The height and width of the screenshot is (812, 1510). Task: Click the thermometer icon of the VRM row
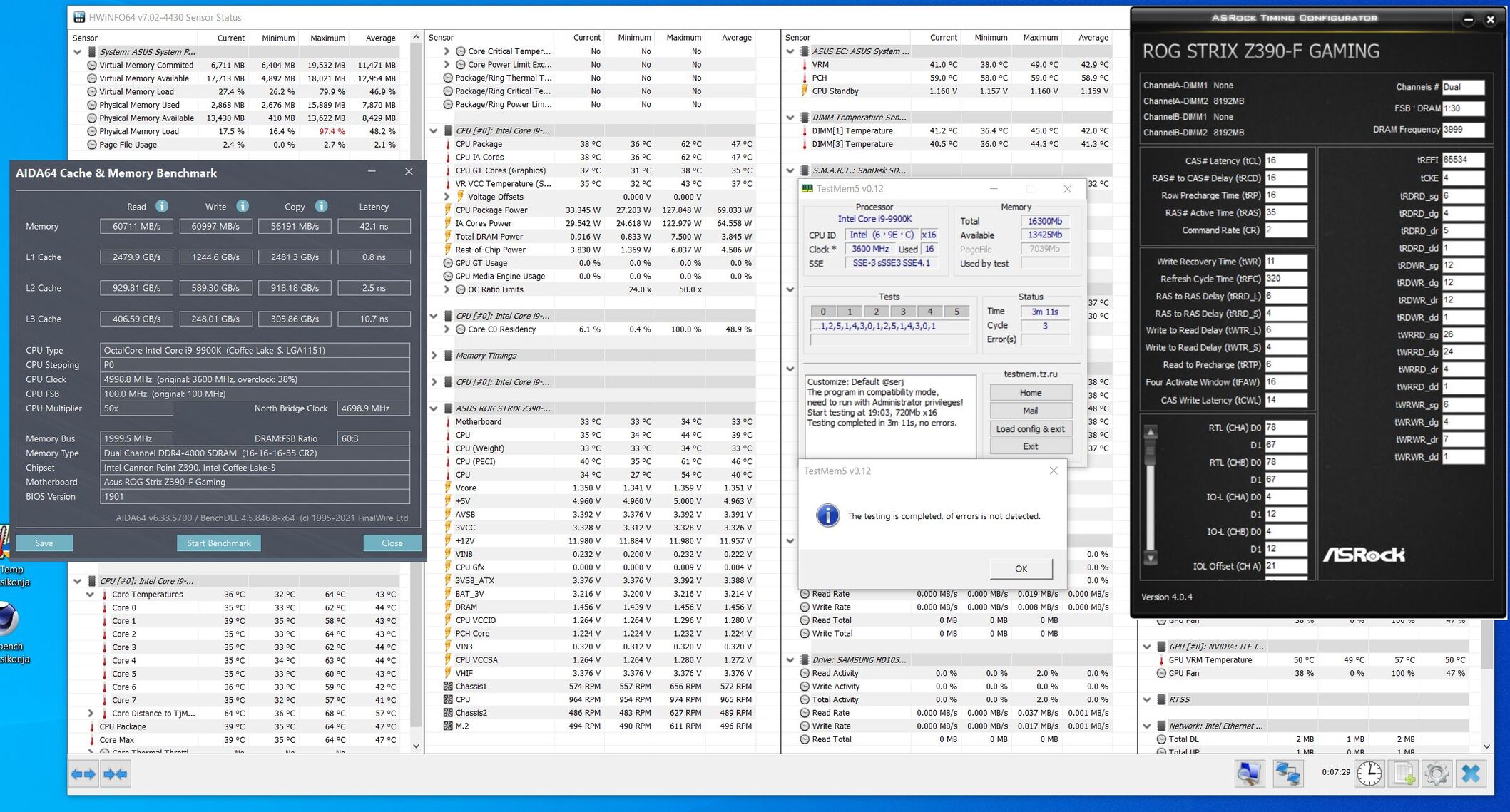pyautogui.click(x=805, y=64)
